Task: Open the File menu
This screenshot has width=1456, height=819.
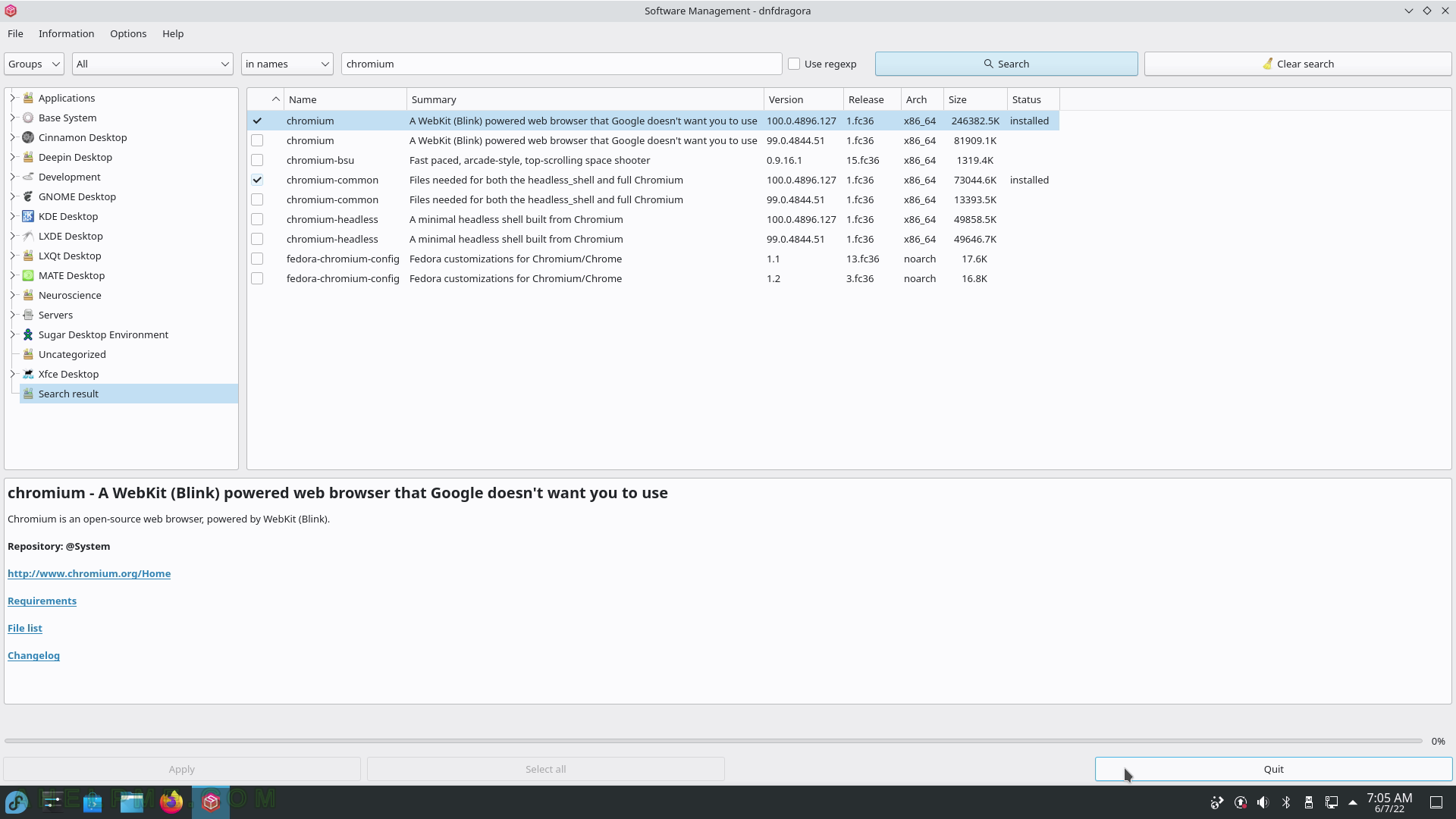Action: (x=15, y=33)
